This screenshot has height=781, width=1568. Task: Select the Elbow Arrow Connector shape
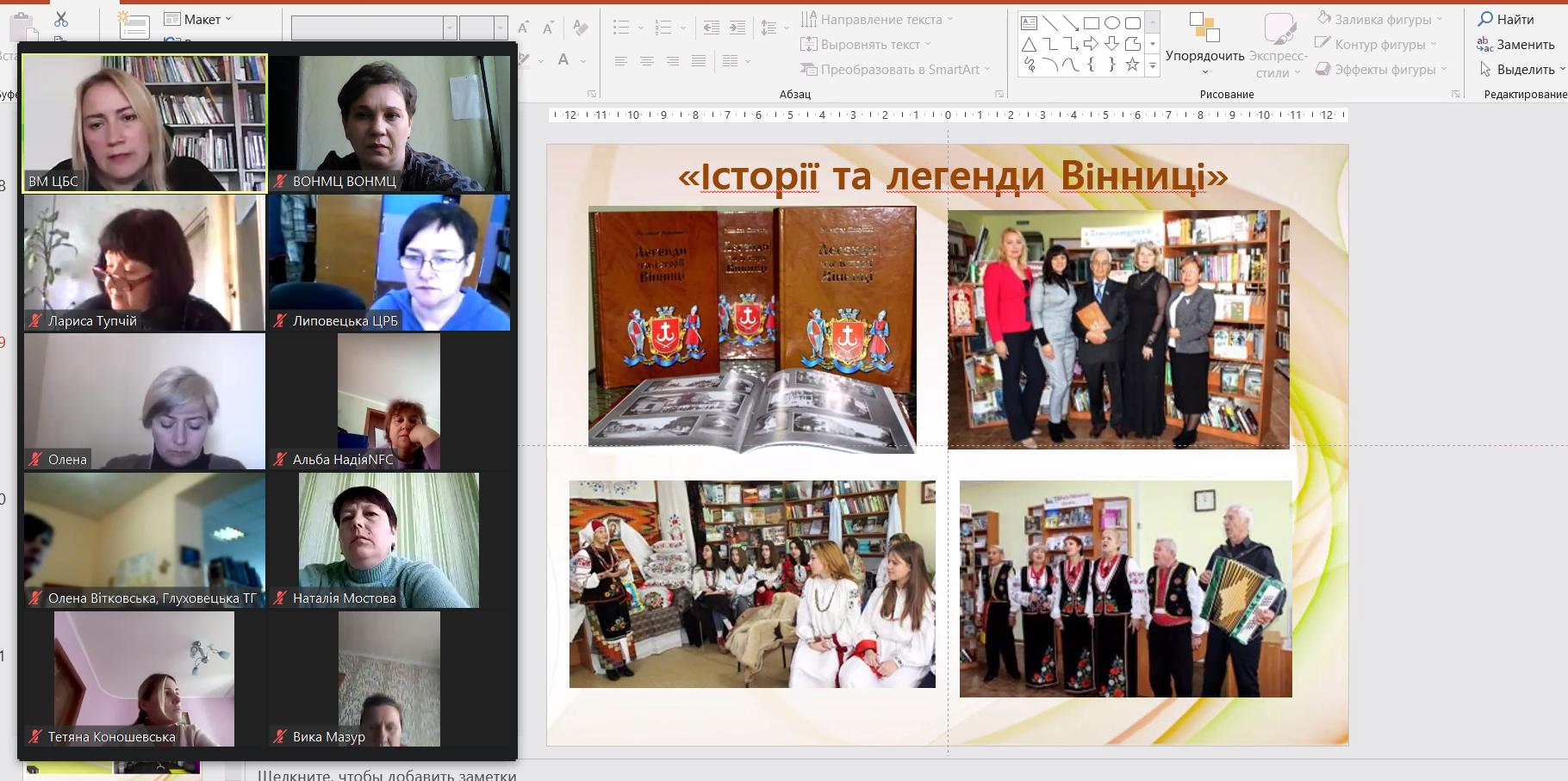coord(1070,44)
